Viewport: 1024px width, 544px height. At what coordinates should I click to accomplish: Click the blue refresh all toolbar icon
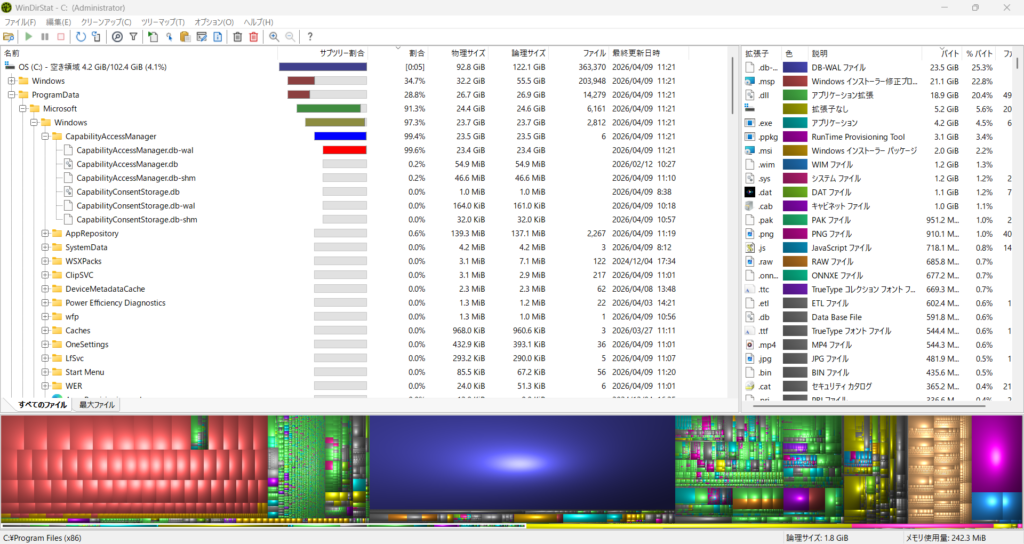80,37
